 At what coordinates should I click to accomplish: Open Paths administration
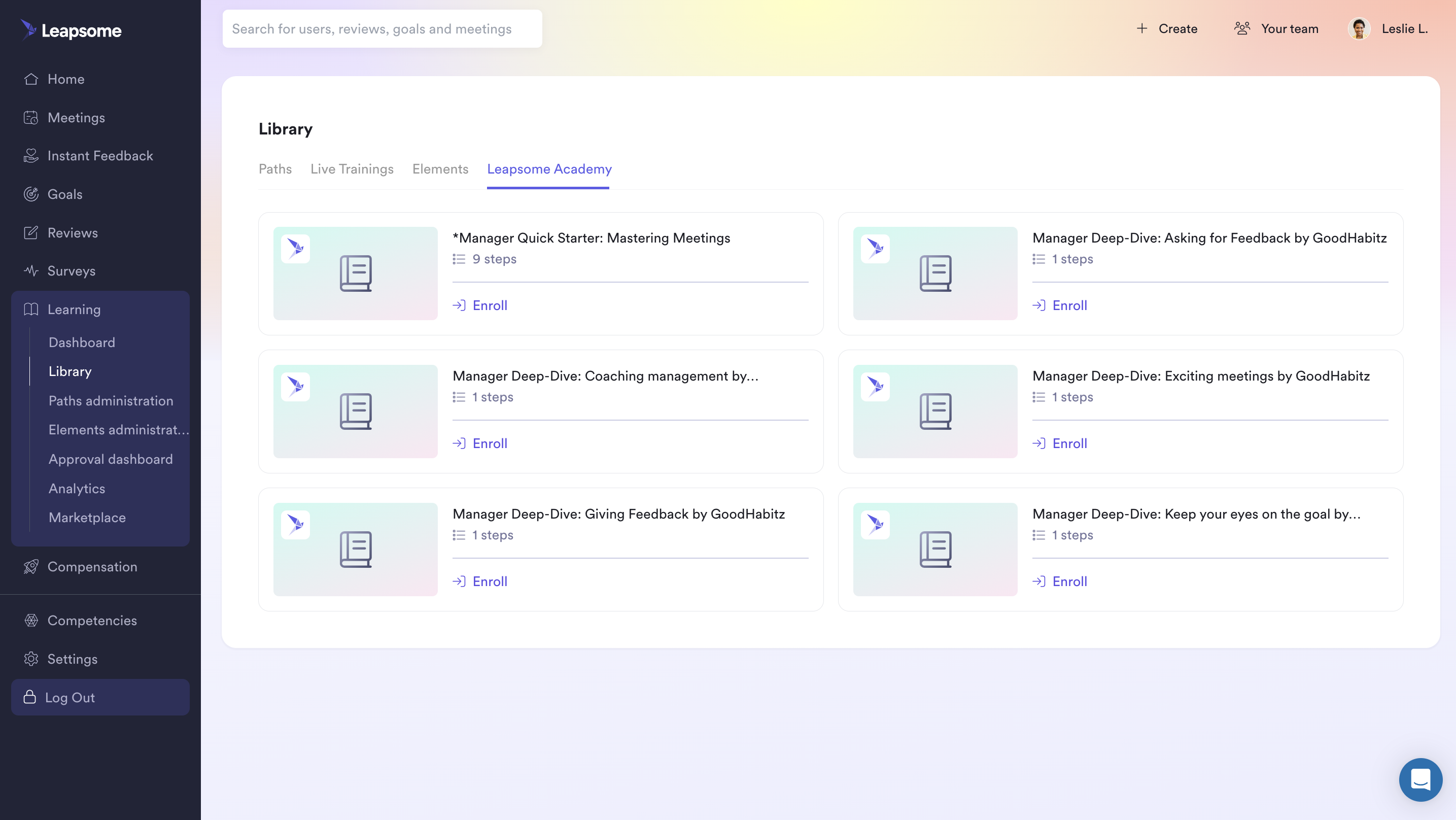coord(111,401)
